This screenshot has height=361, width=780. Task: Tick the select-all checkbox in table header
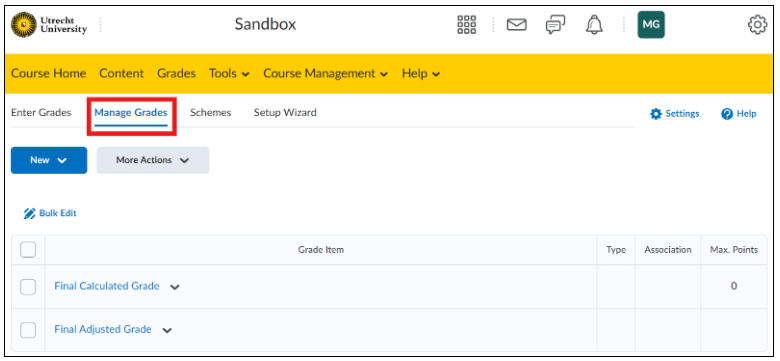(x=28, y=250)
